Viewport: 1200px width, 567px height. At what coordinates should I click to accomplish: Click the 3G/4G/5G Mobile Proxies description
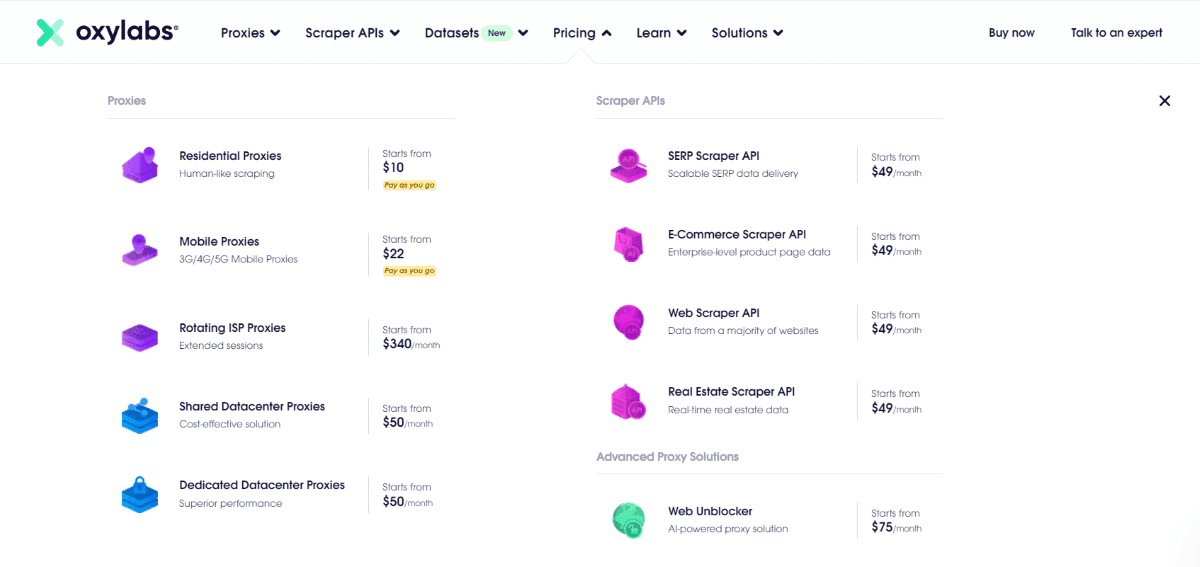pos(239,260)
